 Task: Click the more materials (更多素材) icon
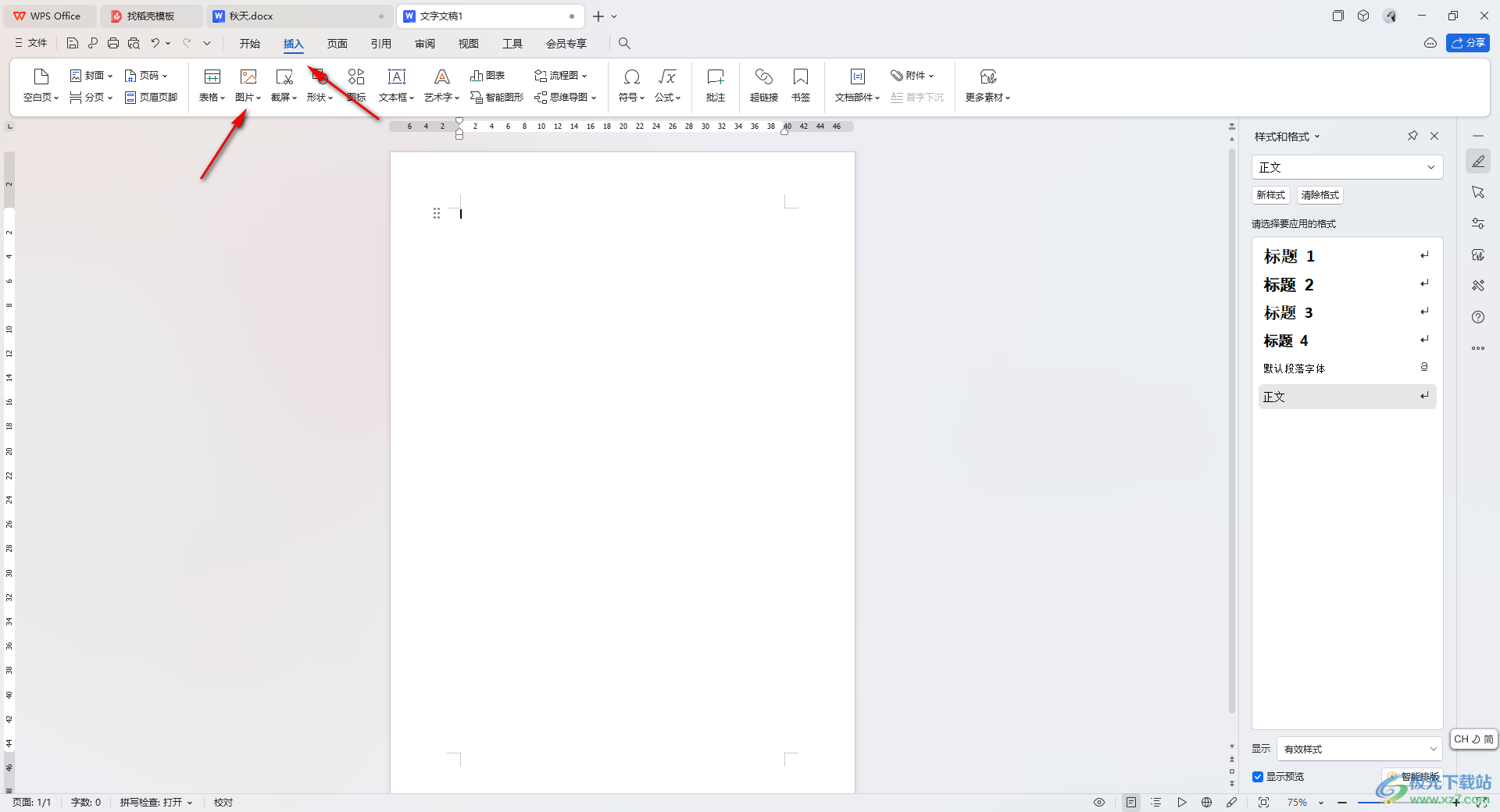coord(988,77)
